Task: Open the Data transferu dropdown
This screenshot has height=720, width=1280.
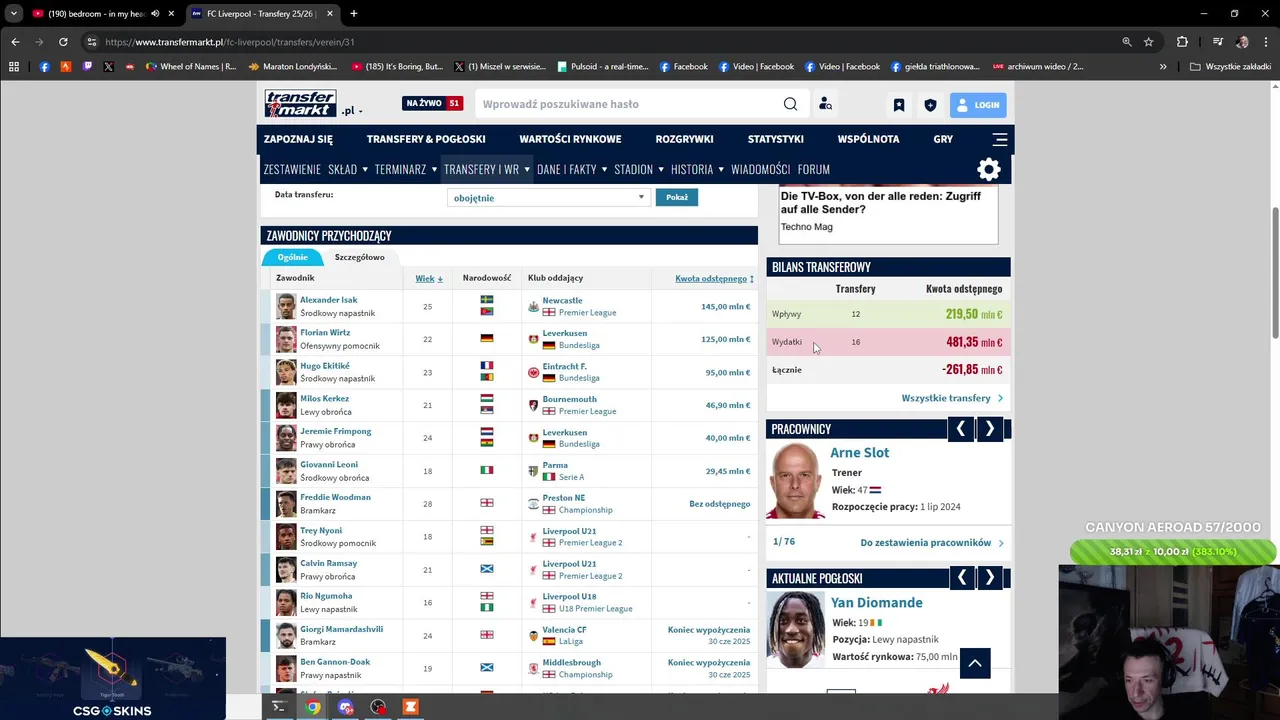Action: [548, 198]
